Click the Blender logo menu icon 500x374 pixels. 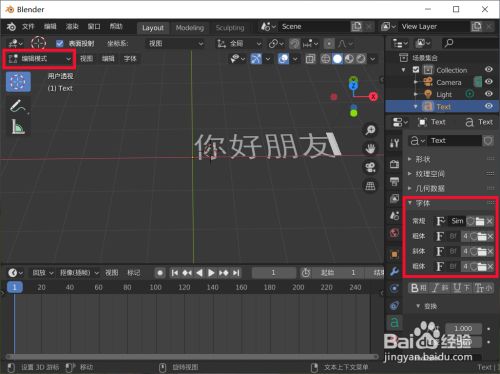tap(11, 27)
